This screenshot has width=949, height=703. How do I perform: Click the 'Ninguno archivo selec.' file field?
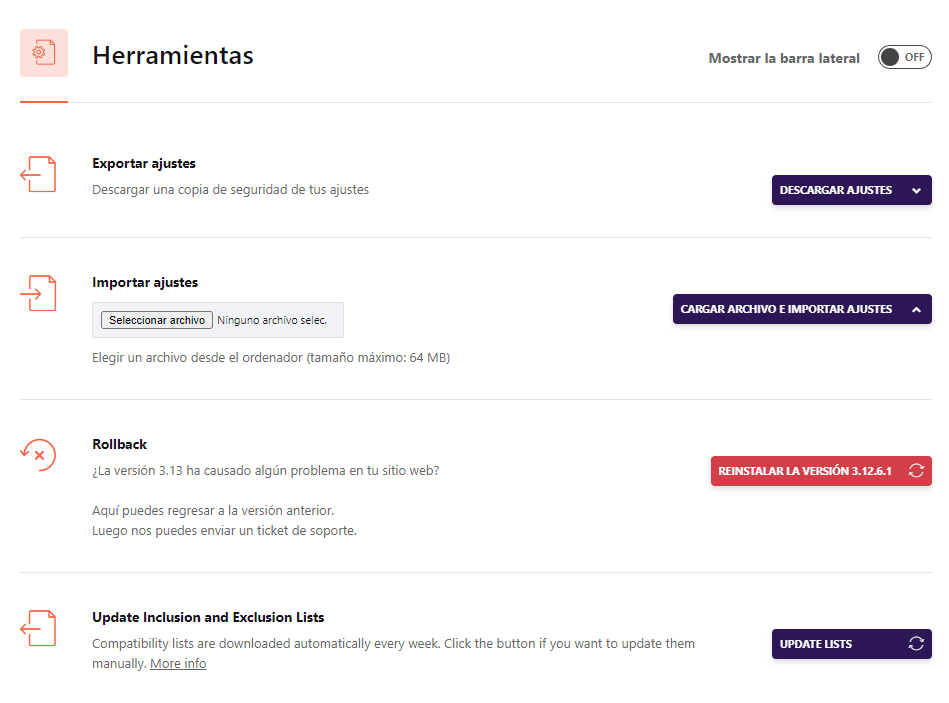272,320
